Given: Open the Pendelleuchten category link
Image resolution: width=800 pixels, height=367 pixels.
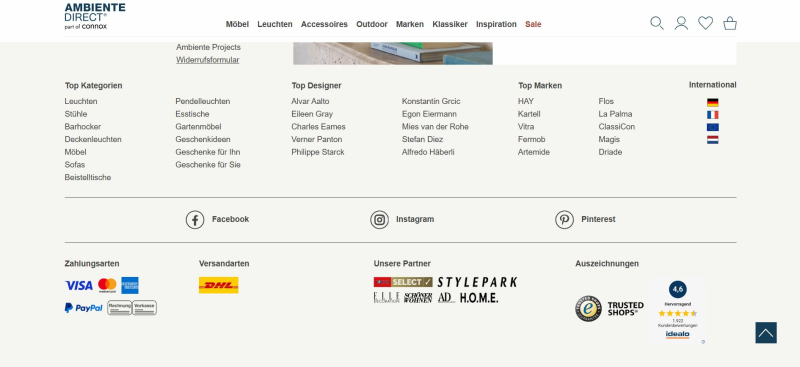Looking at the screenshot, I should (x=203, y=101).
